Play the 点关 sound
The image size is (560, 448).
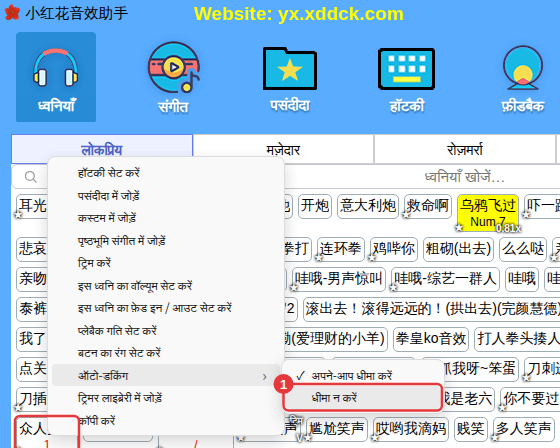pos(32,369)
